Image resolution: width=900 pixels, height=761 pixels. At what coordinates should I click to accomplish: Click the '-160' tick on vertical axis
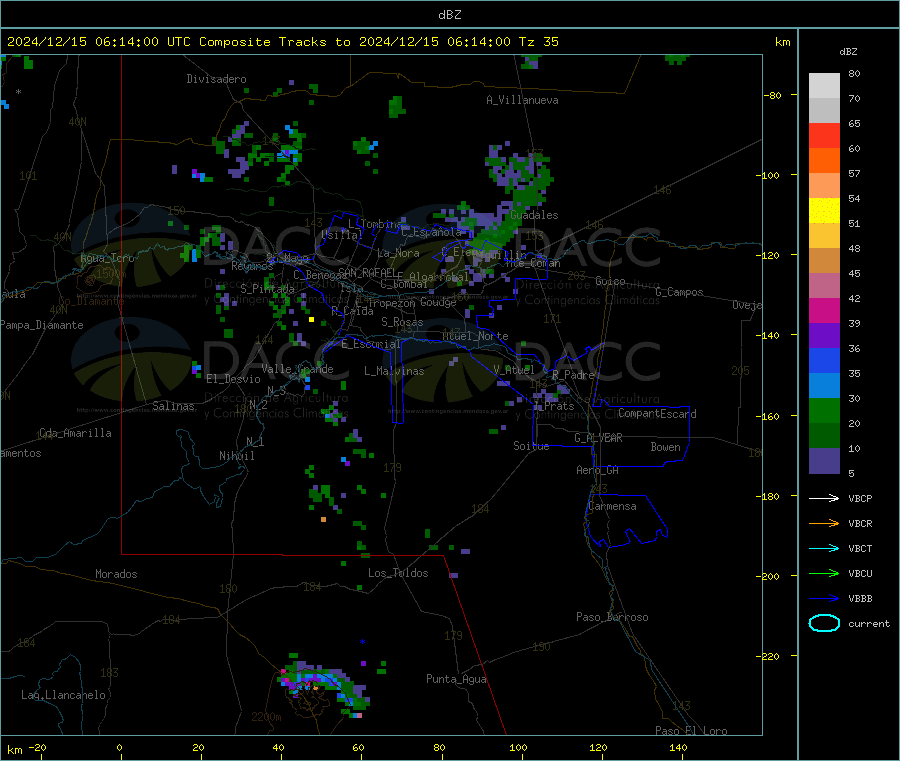tap(770, 416)
